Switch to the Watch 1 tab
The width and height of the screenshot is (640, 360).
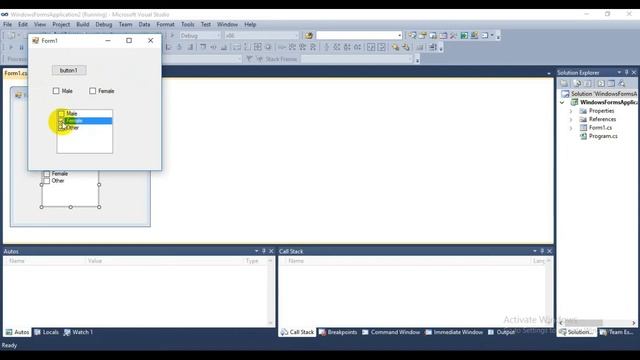pyautogui.click(x=78, y=332)
